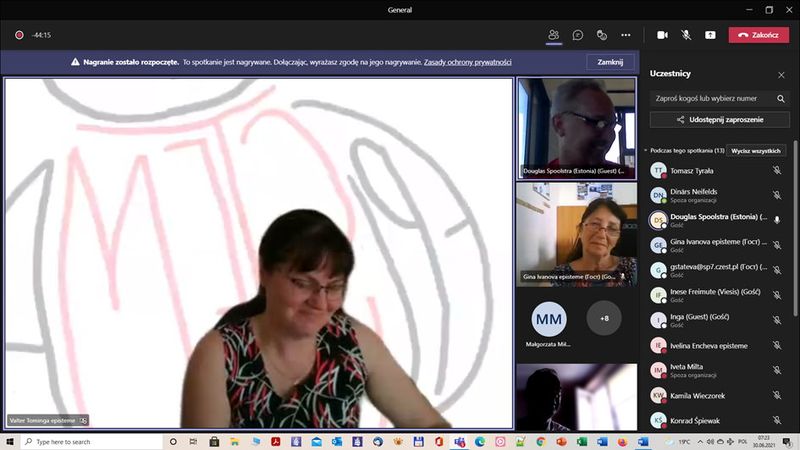Click muted mic icon next to Inese Freimute
The image size is (800, 450).
[x=777, y=295]
